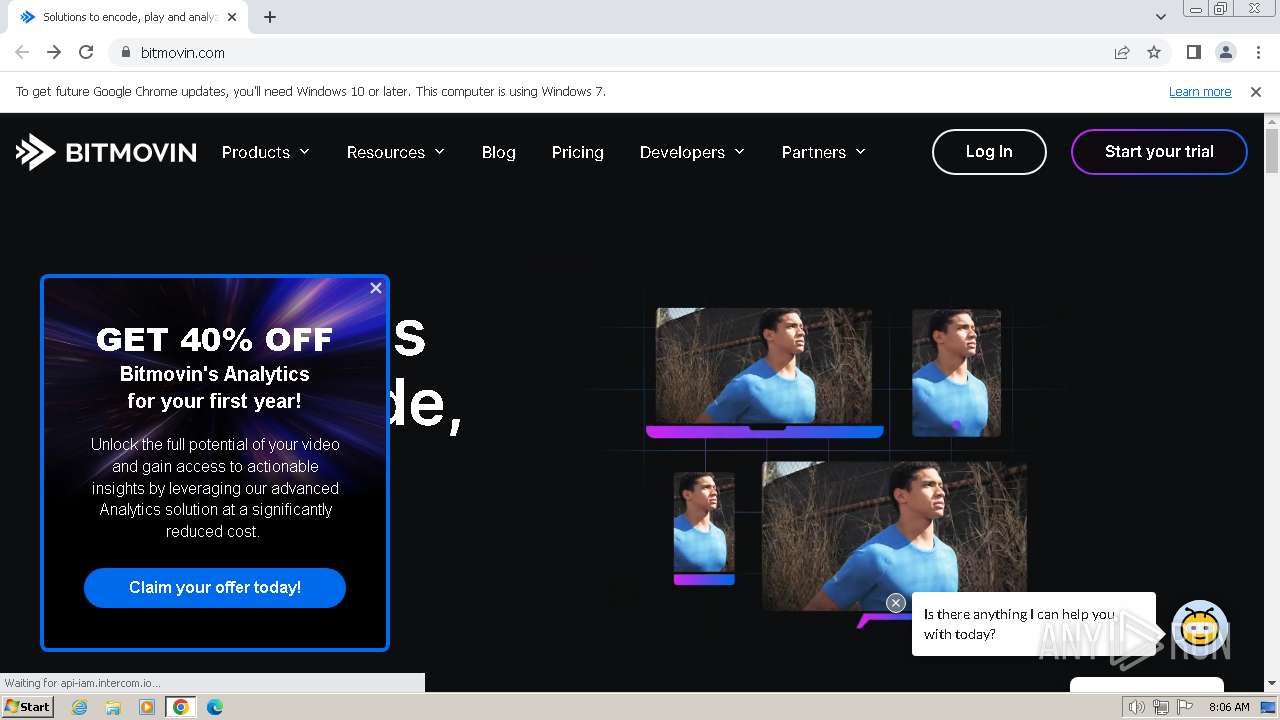Open media player taskbar icon

[147, 707]
